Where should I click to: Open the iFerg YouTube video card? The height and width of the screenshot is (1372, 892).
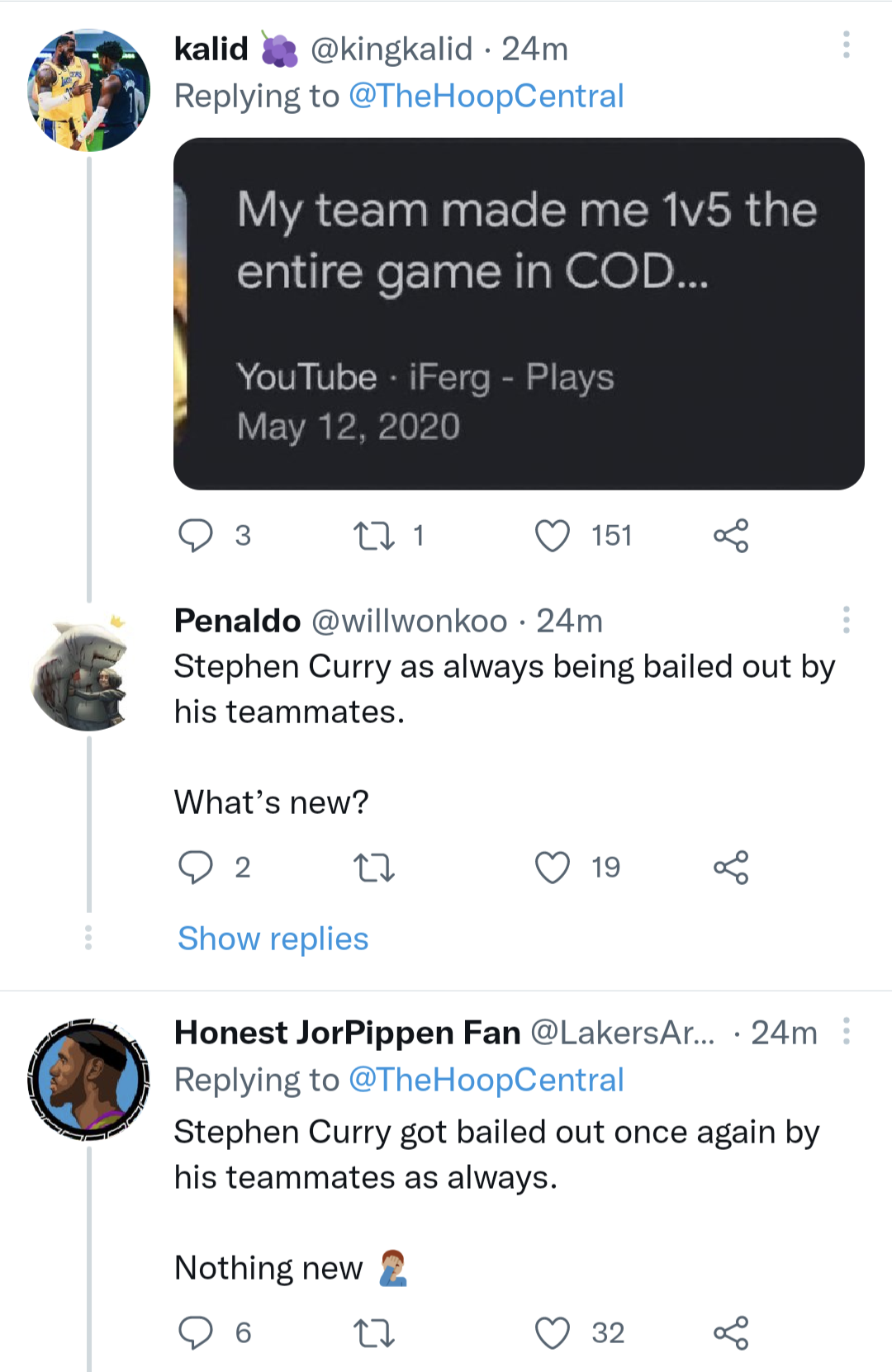pos(519,314)
